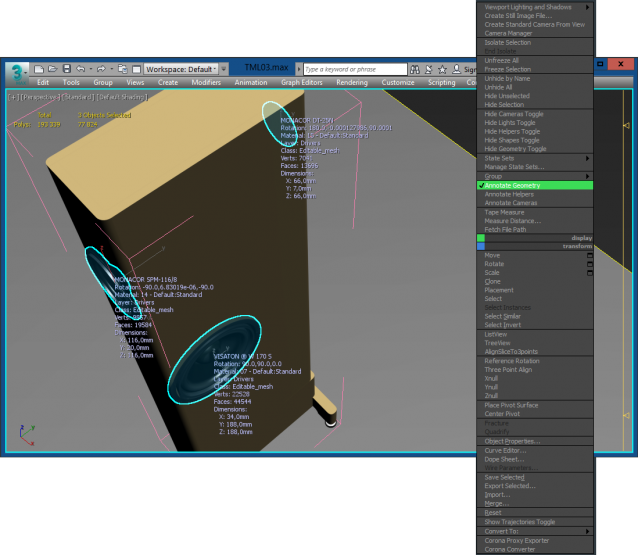Click the Project Folder icon in toolbar

122,69
